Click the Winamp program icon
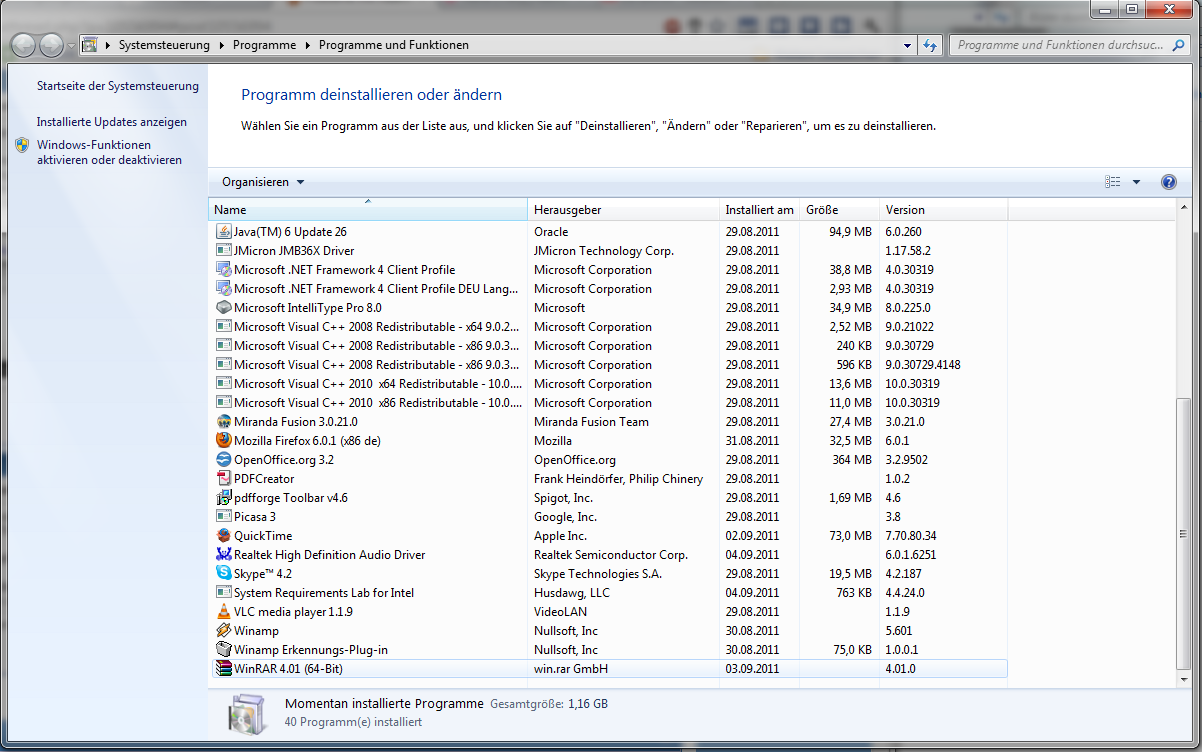 [224, 630]
